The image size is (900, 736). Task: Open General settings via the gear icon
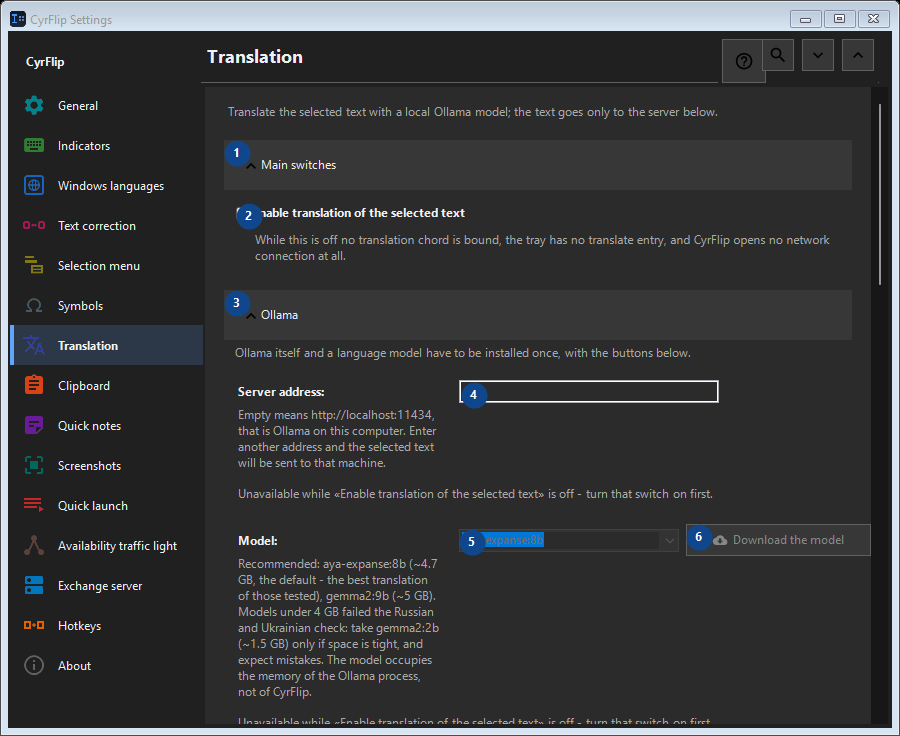click(x=34, y=106)
